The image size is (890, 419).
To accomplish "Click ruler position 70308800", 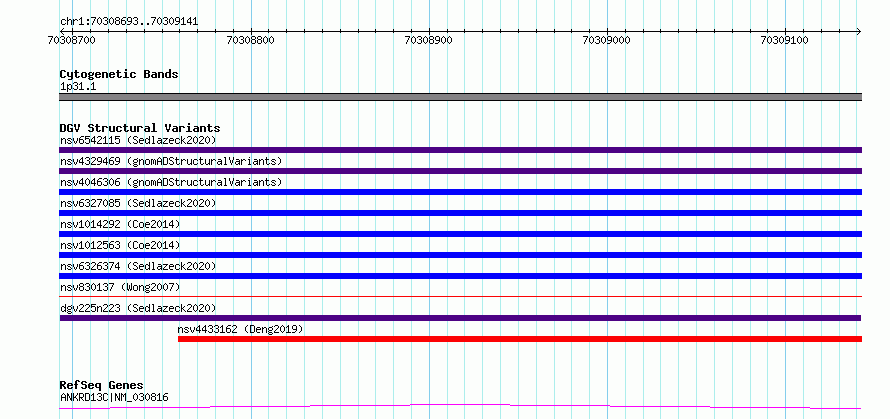I will coord(250,40).
